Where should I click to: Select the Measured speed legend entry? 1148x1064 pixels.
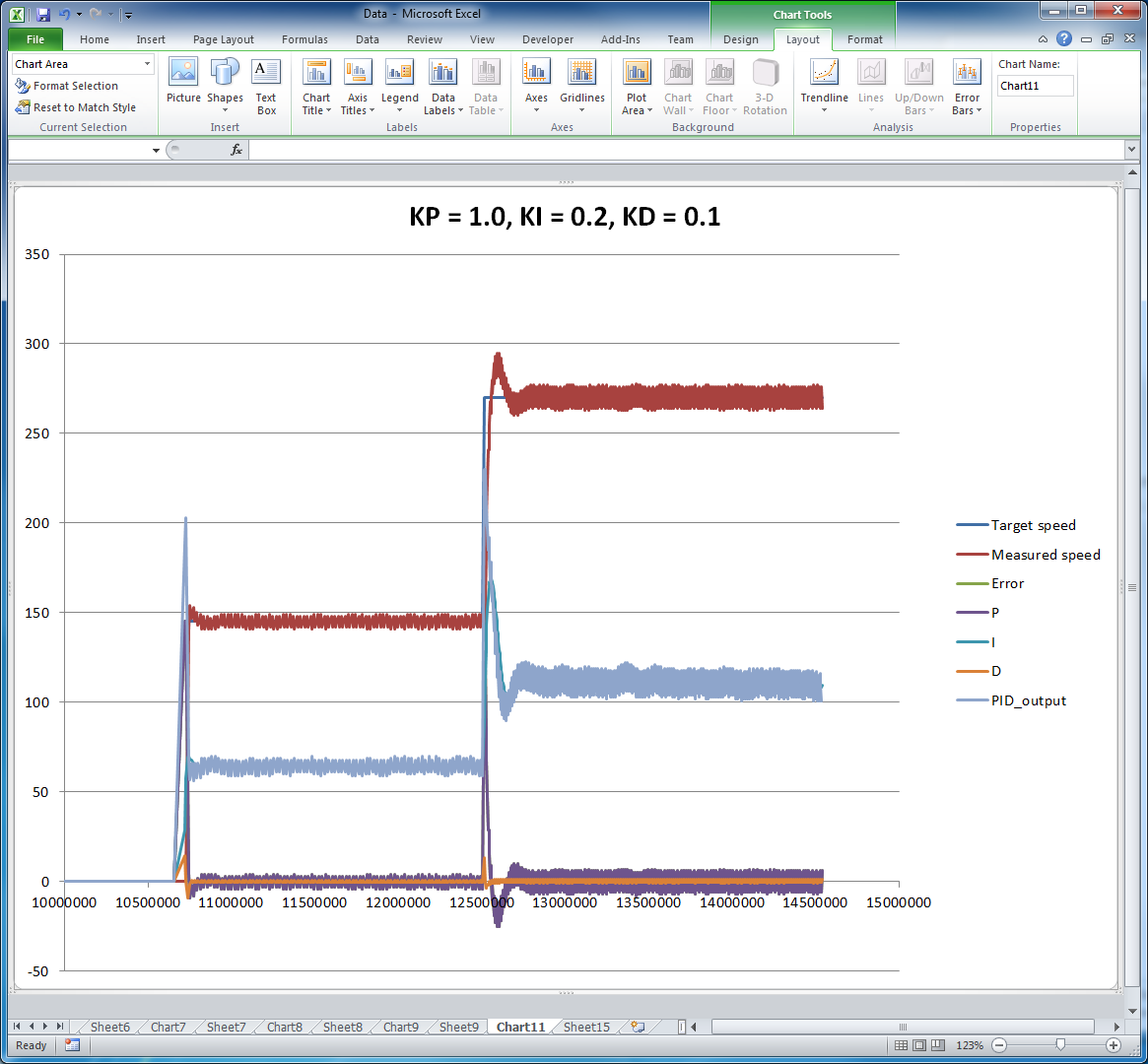[1028, 555]
